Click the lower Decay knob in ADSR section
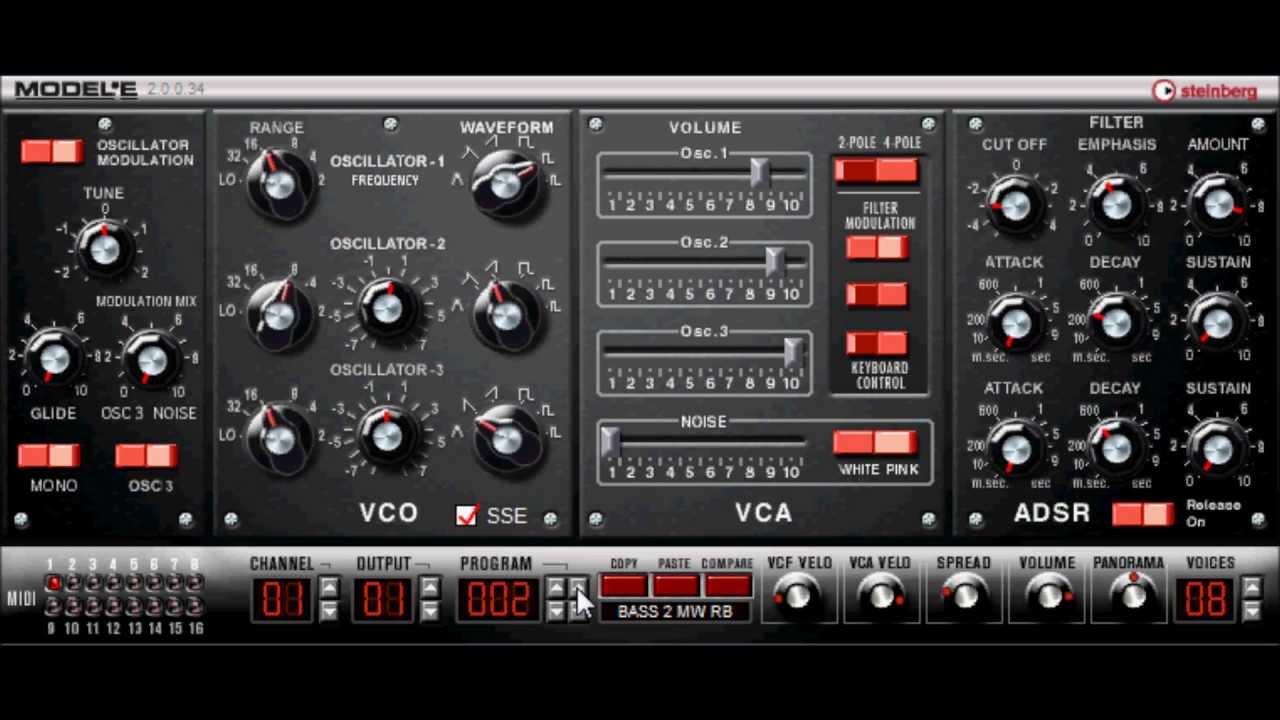The height and width of the screenshot is (720, 1280). click(1116, 448)
